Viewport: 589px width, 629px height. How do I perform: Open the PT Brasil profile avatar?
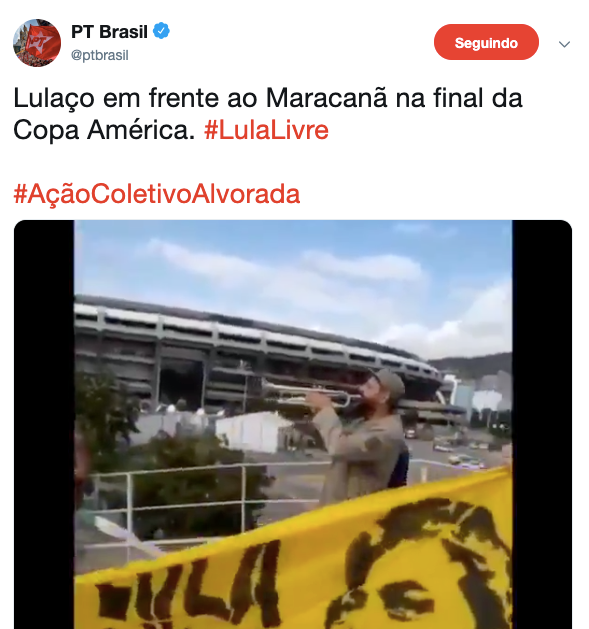[37, 43]
